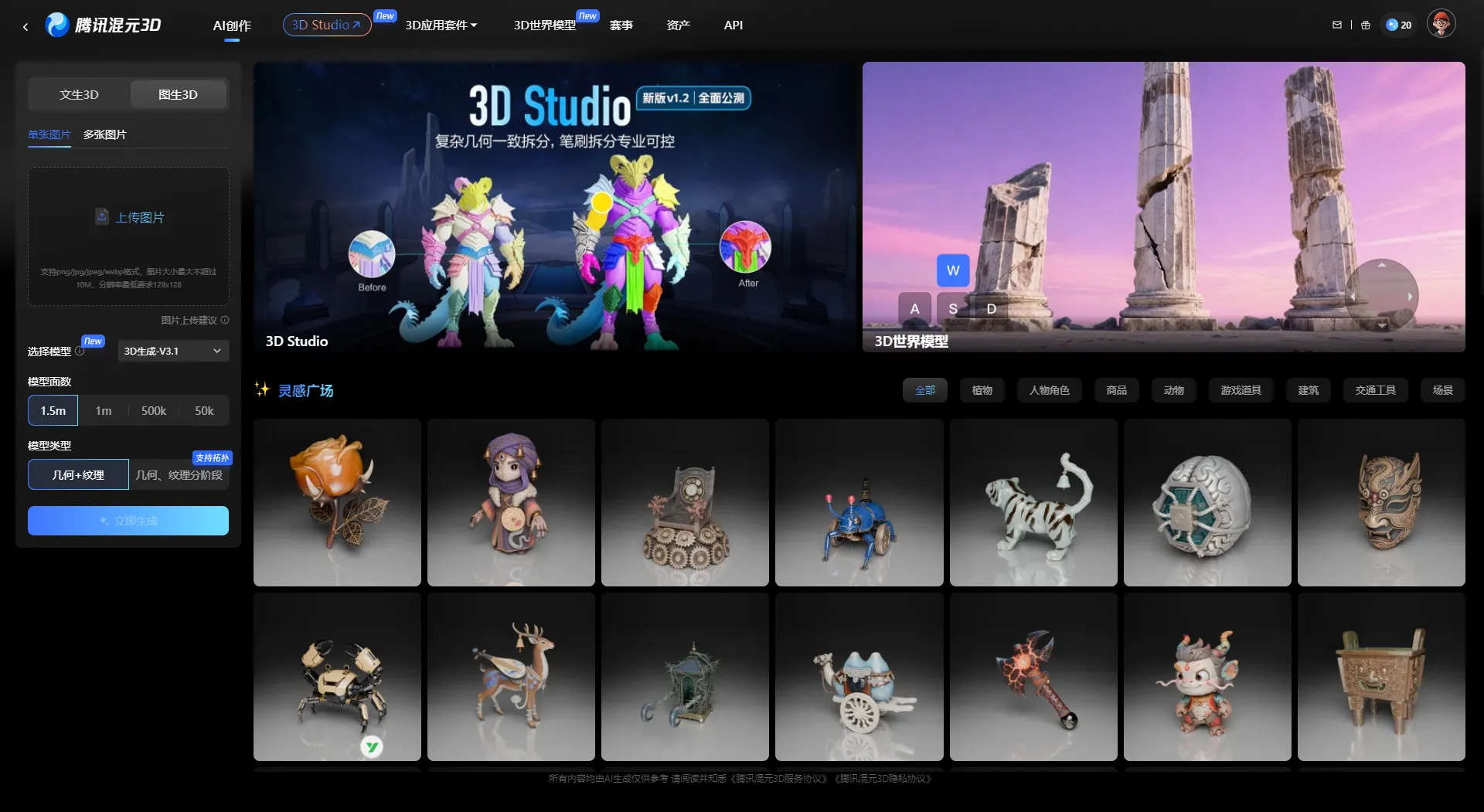Click the After circular preview icon

(x=745, y=247)
